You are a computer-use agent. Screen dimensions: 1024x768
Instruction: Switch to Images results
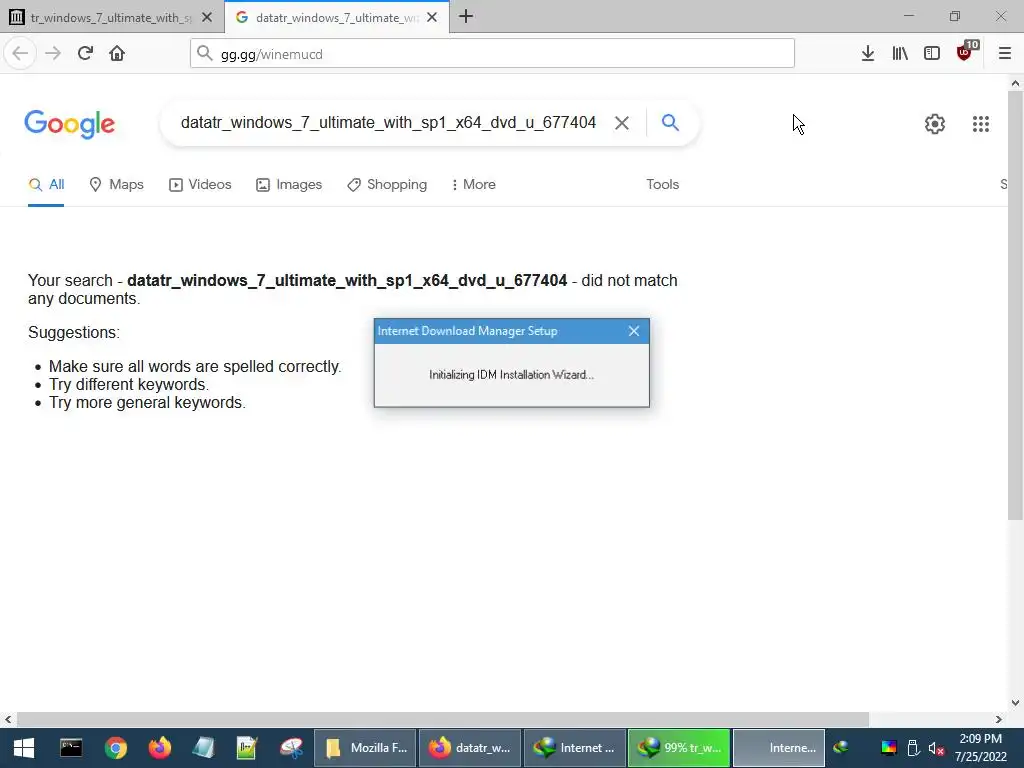[289, 185]
